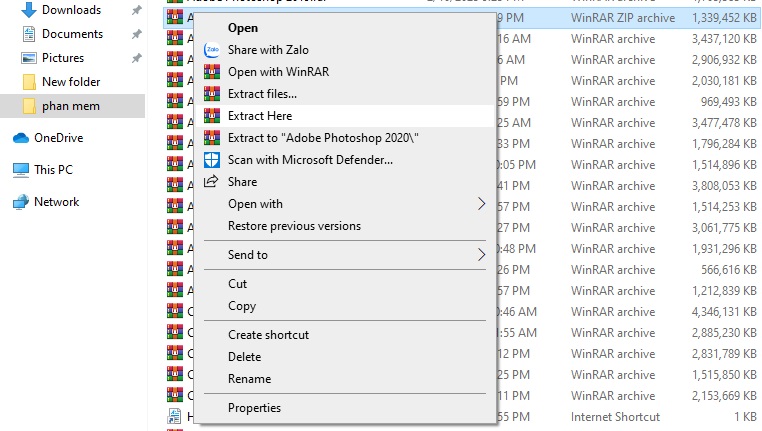762x431 pixels.
Task: Click the Network icon in sidebar
Action: pos(20,202)
